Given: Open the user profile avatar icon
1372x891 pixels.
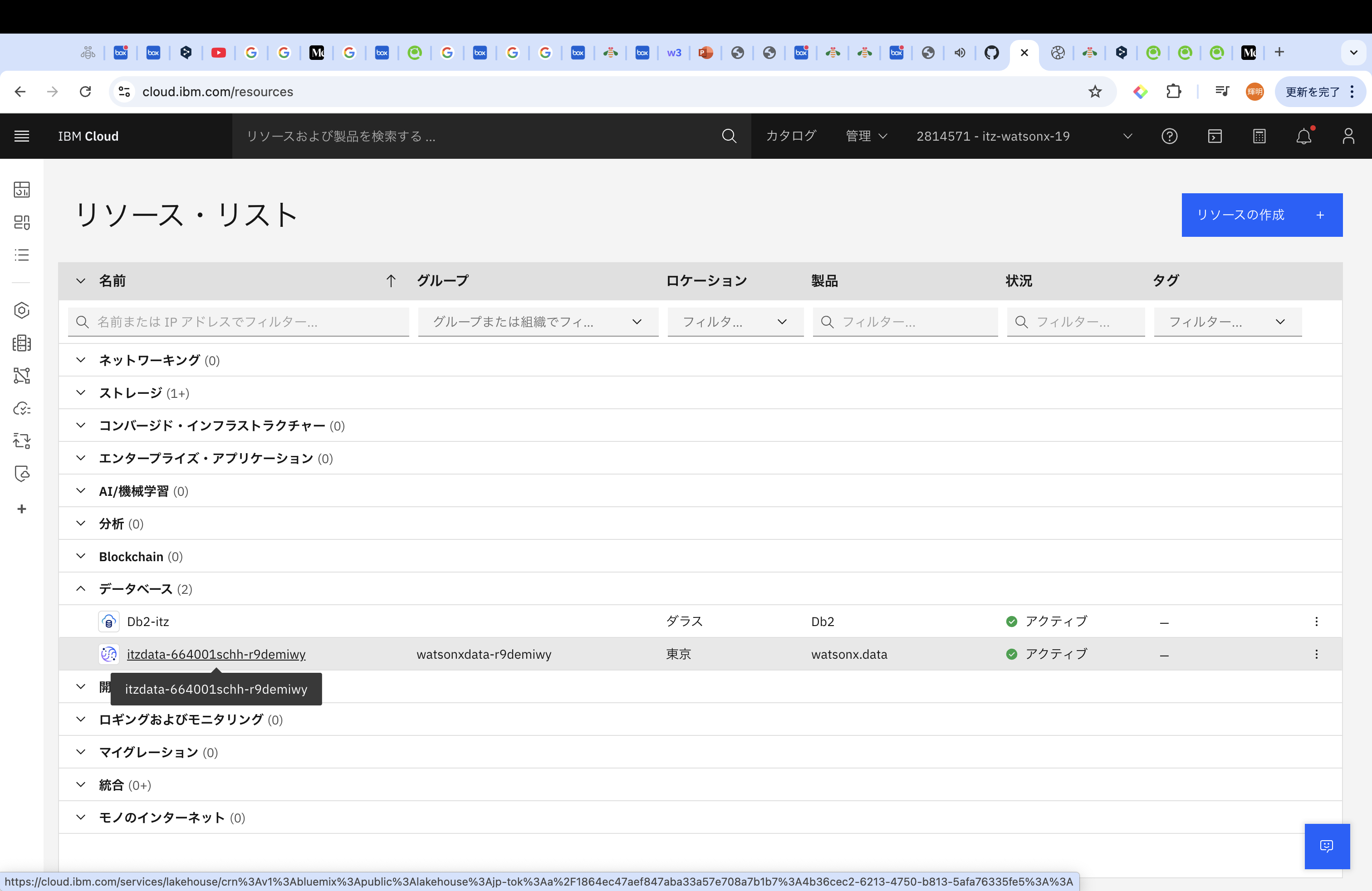Looking at the screenshot, I should (1348, 136).
